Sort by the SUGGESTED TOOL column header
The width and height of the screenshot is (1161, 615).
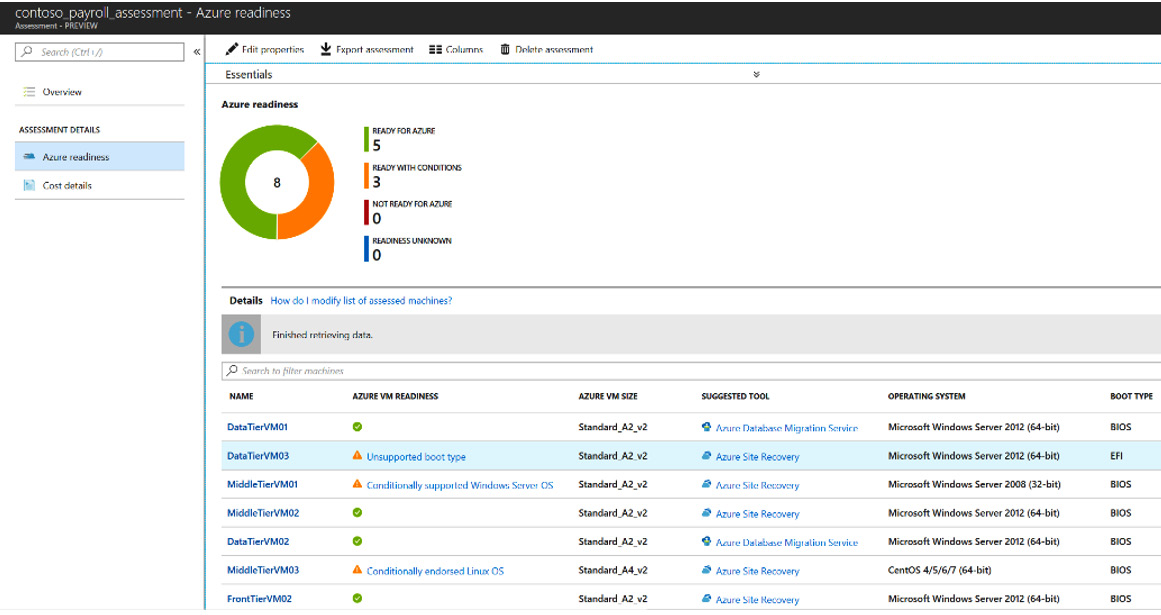point(735,396)
